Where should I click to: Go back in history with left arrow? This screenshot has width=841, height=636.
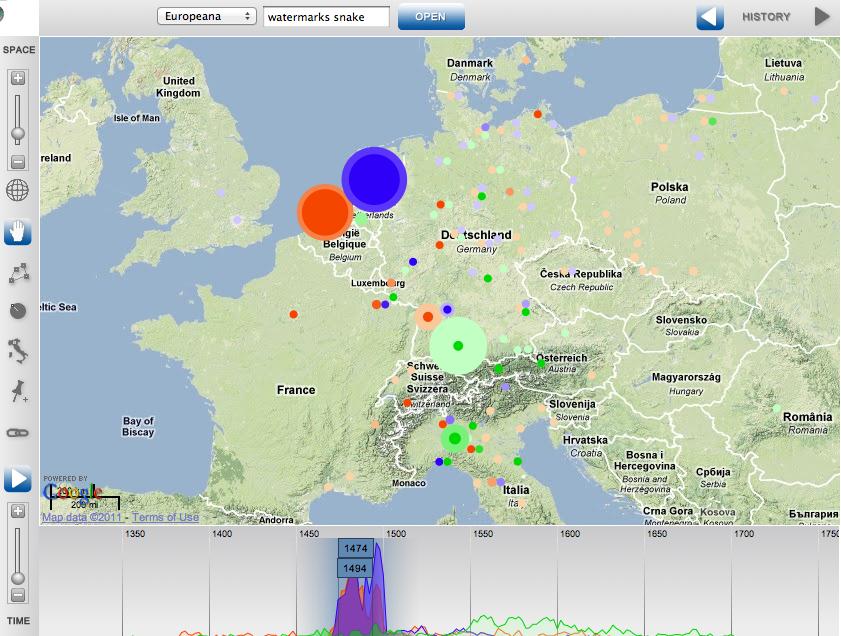point(709,17)
